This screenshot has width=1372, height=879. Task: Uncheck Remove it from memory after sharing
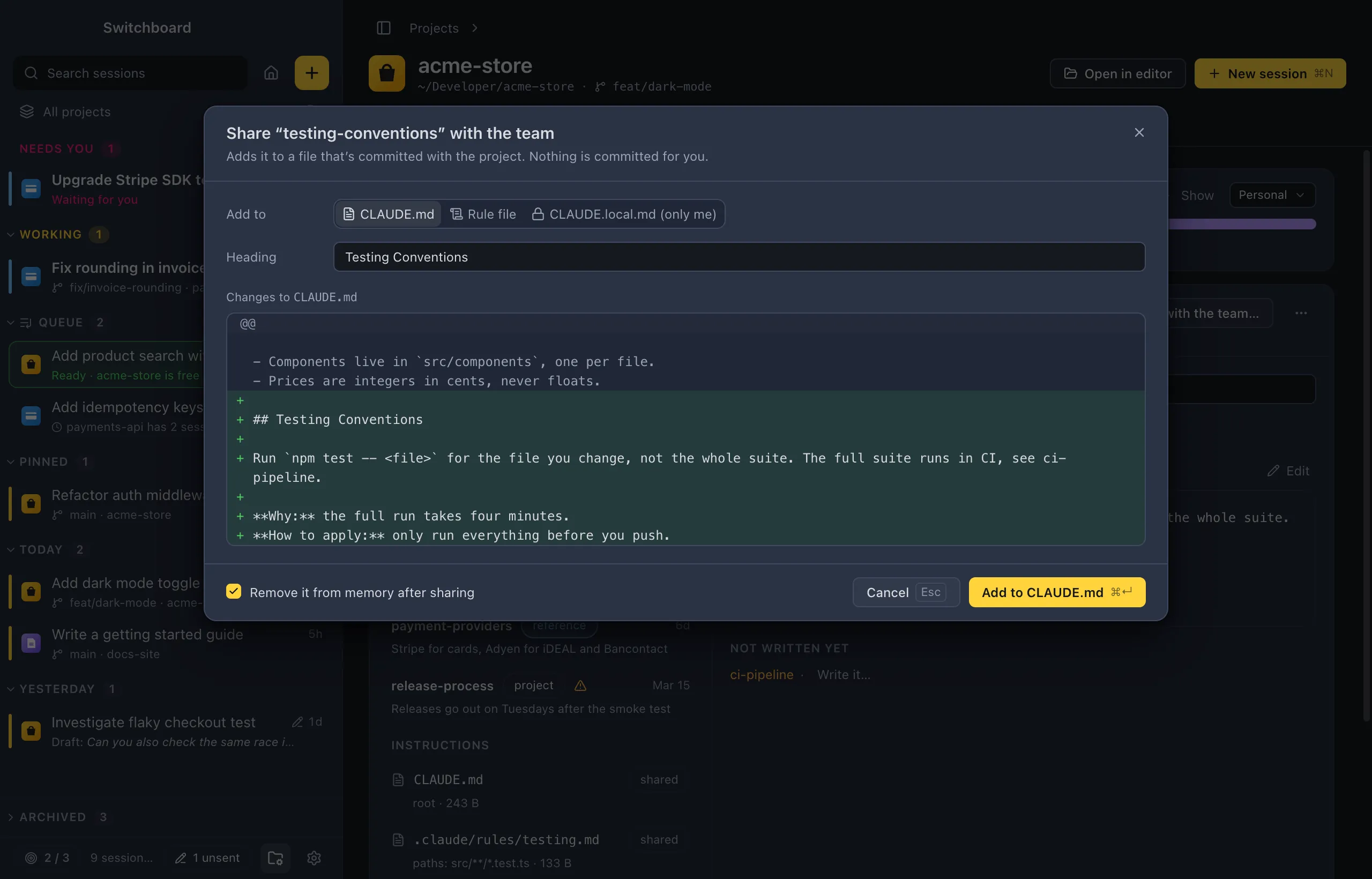[x=234, y=591]
